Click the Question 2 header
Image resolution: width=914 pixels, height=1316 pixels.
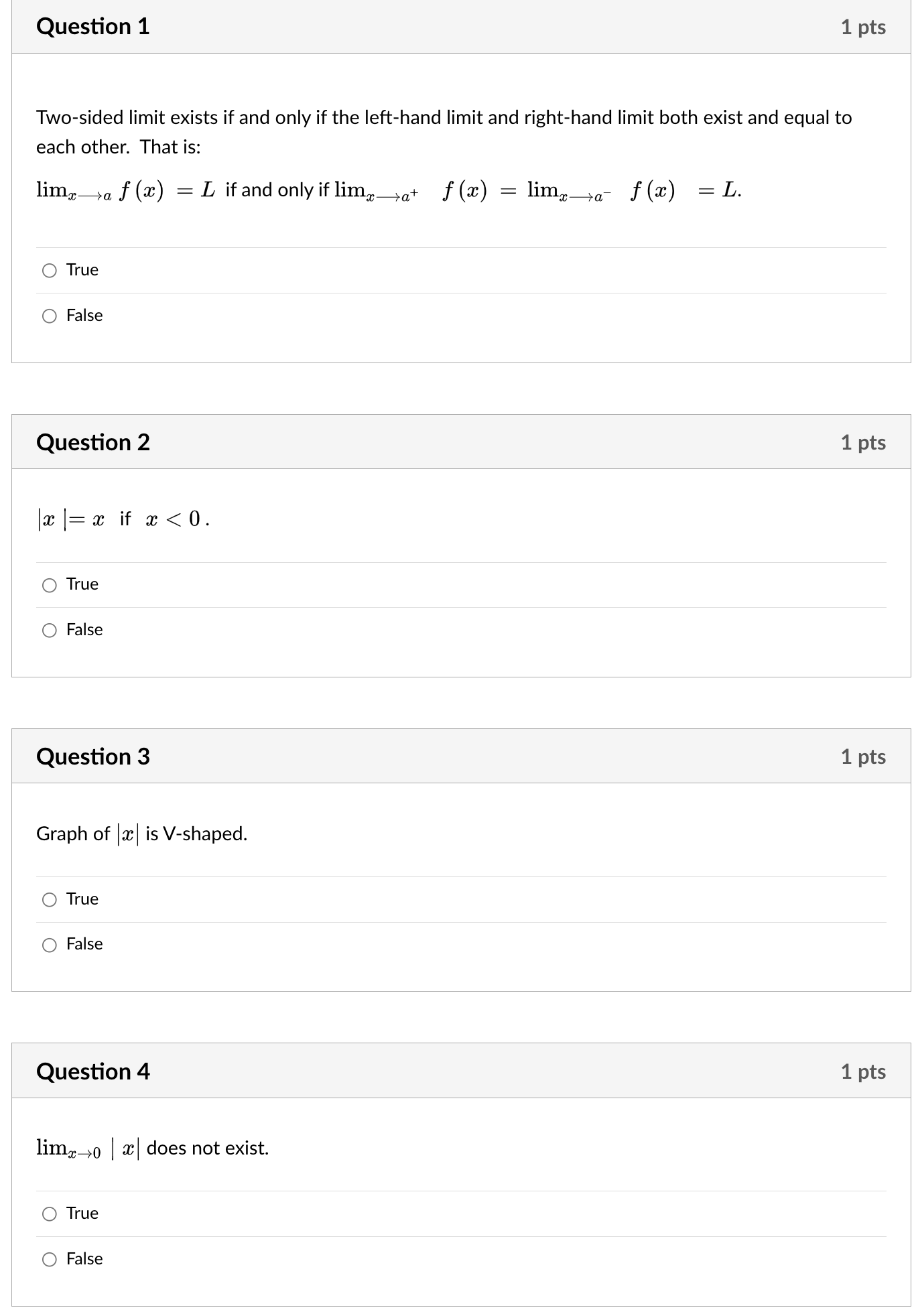coord(94,442)
